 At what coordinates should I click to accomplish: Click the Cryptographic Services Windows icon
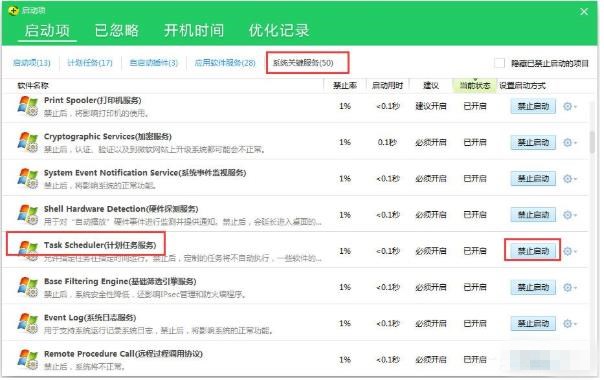(28, 142)
